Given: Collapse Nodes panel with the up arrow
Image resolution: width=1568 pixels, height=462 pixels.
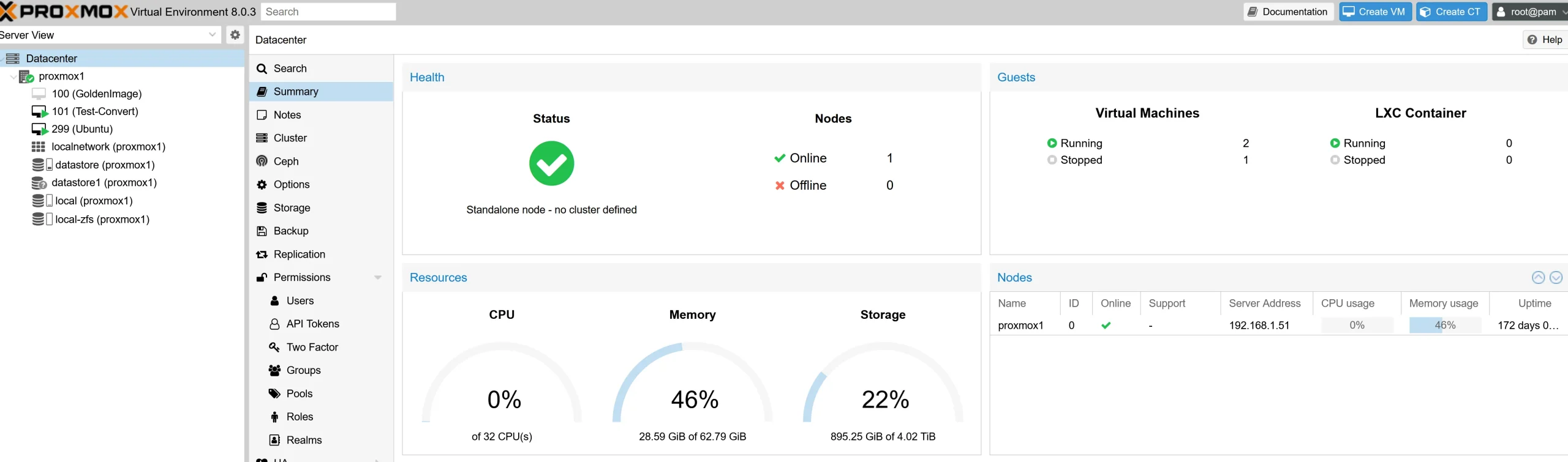Looking at the screenshot, I should [1538, 278].
